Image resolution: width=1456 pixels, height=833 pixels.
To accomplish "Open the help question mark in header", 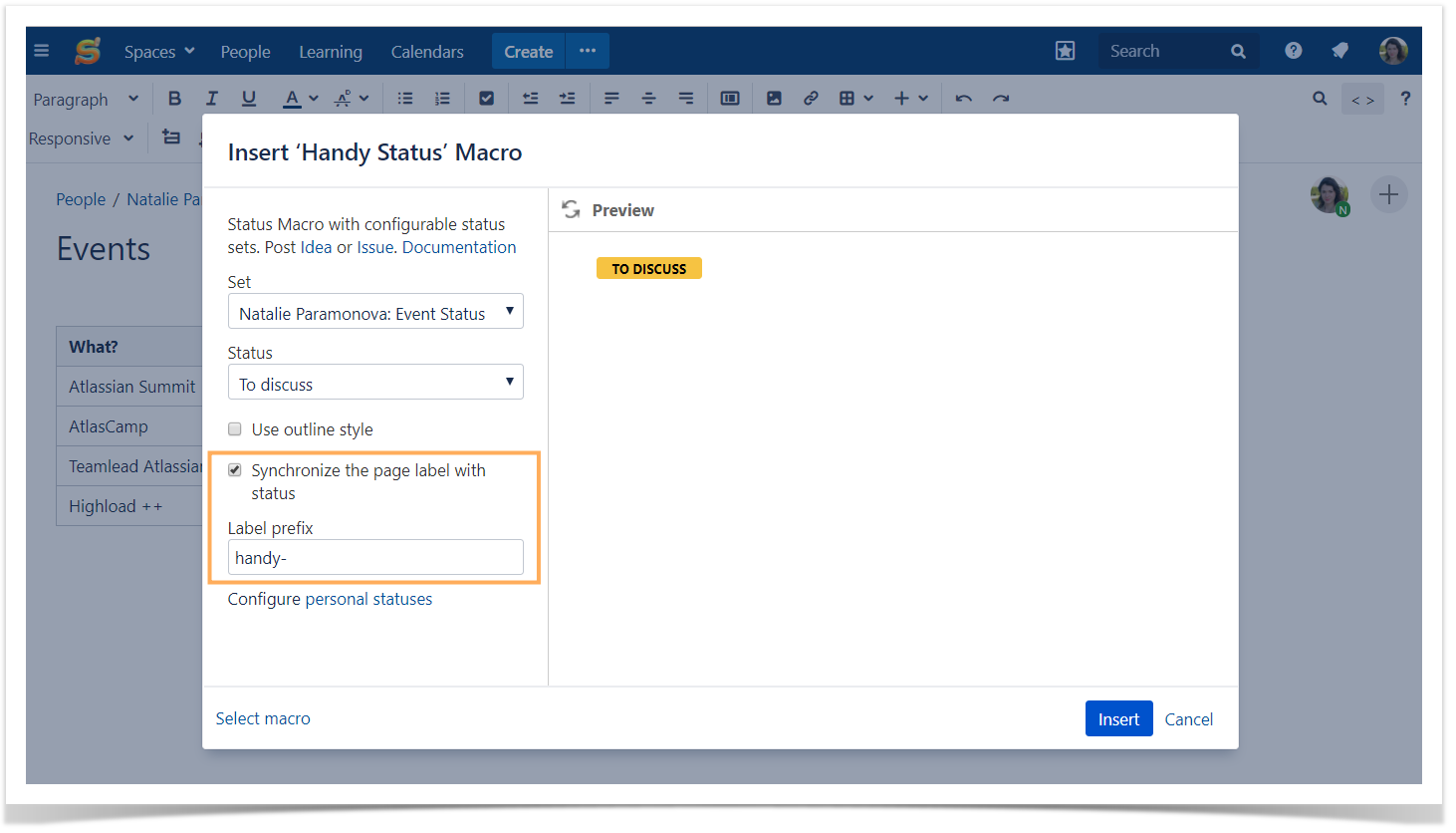I will coord(1293,51).
